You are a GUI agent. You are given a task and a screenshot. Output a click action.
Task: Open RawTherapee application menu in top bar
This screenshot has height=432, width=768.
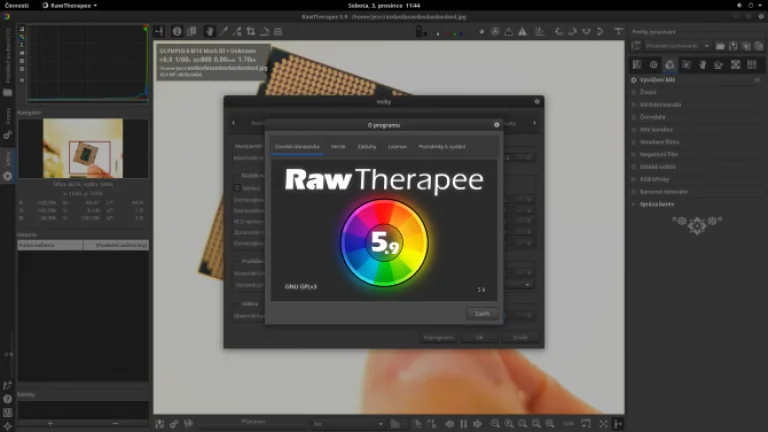click(70, 5)
